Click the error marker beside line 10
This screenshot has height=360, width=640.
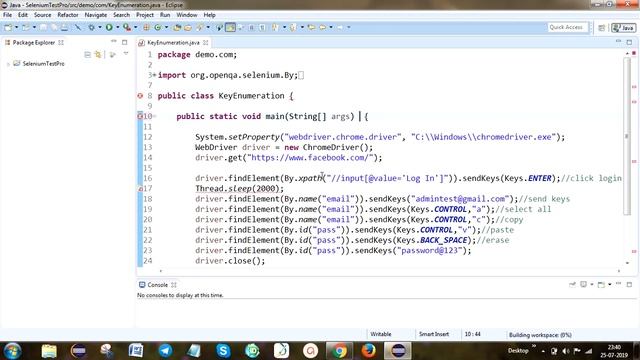tap(140, 116)
